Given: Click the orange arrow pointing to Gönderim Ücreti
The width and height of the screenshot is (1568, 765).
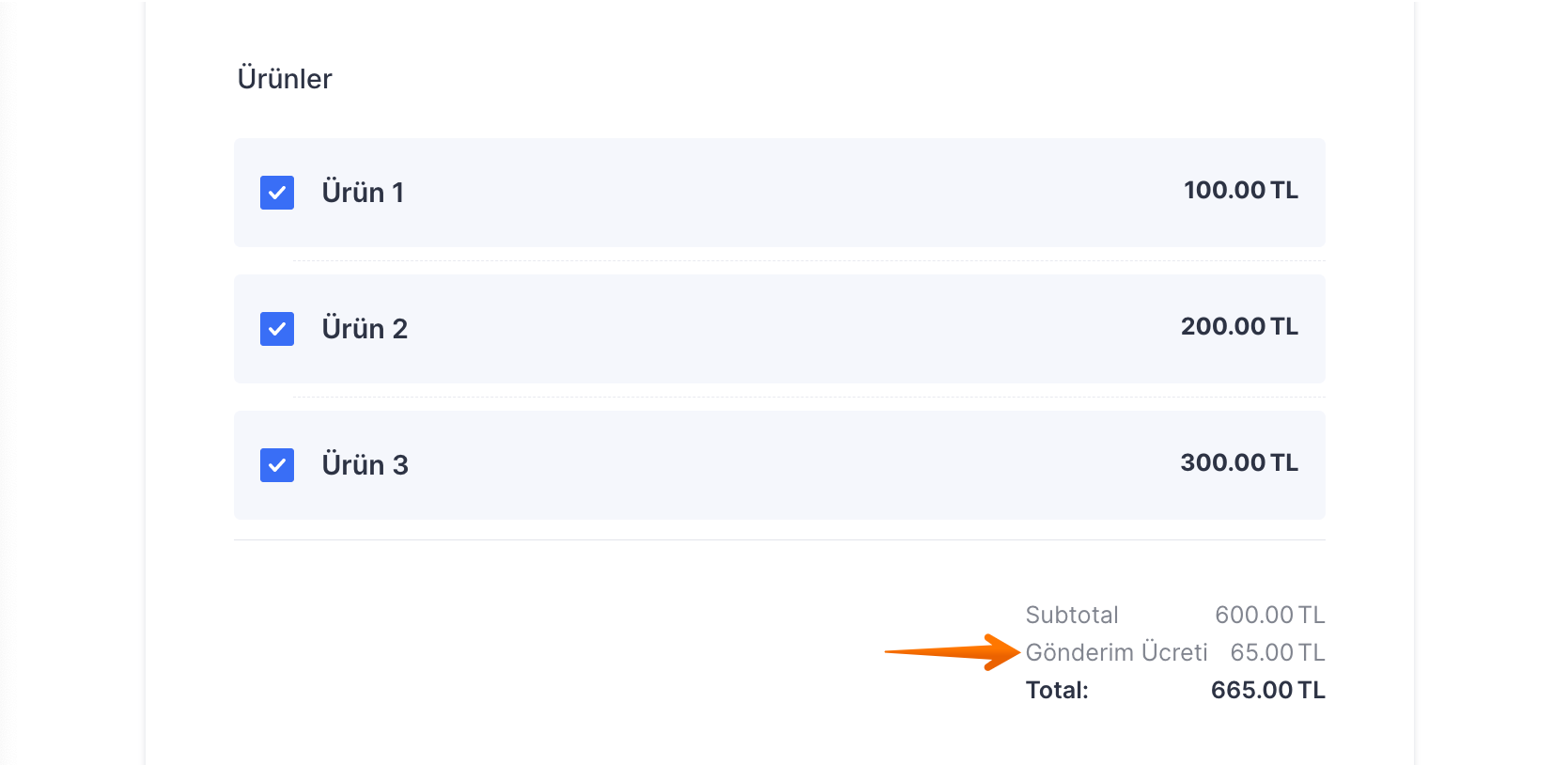Looking at the screenshot, I should pos(952,651).
